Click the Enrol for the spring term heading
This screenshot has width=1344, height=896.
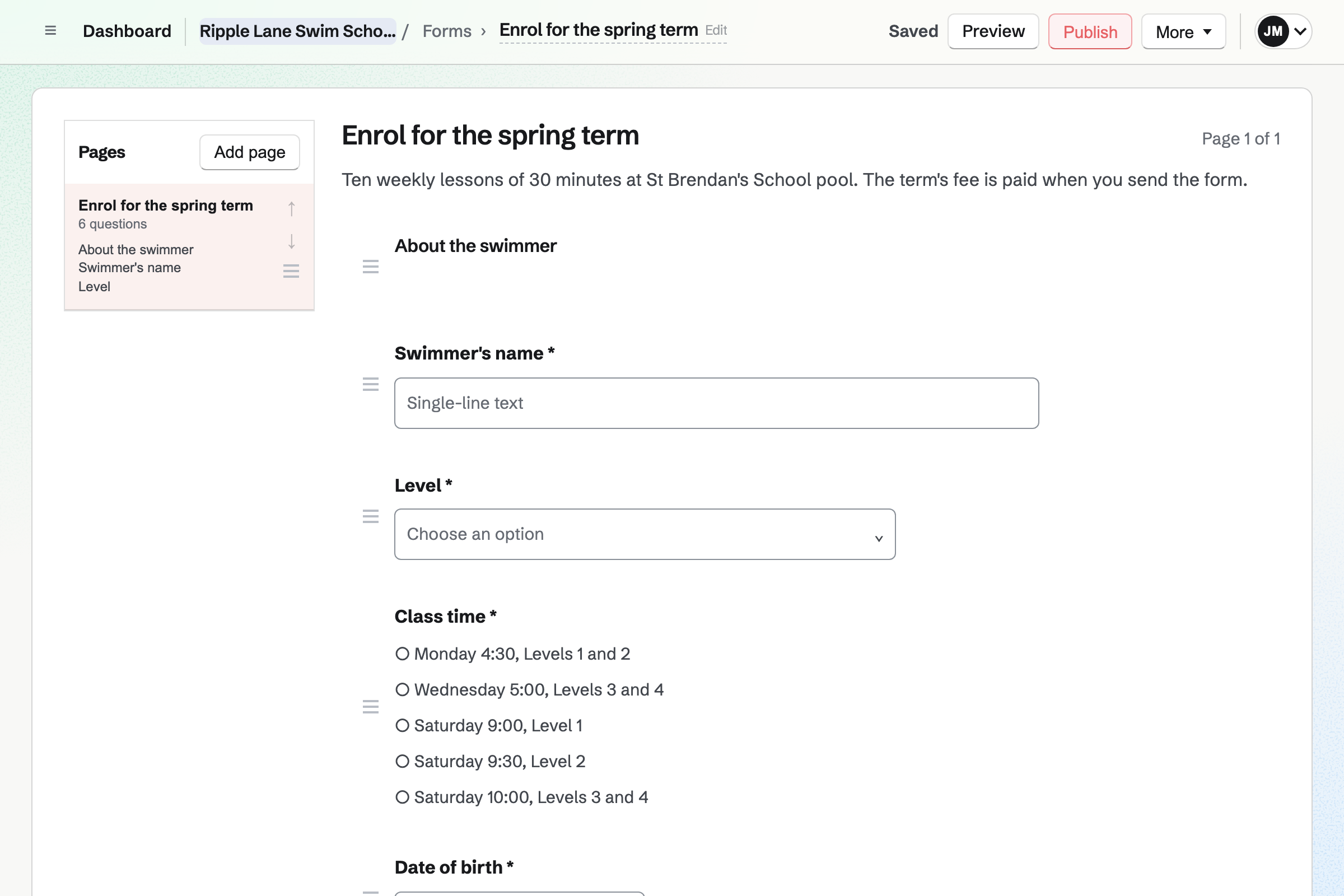pyautogui.click(x=491, y=136)
